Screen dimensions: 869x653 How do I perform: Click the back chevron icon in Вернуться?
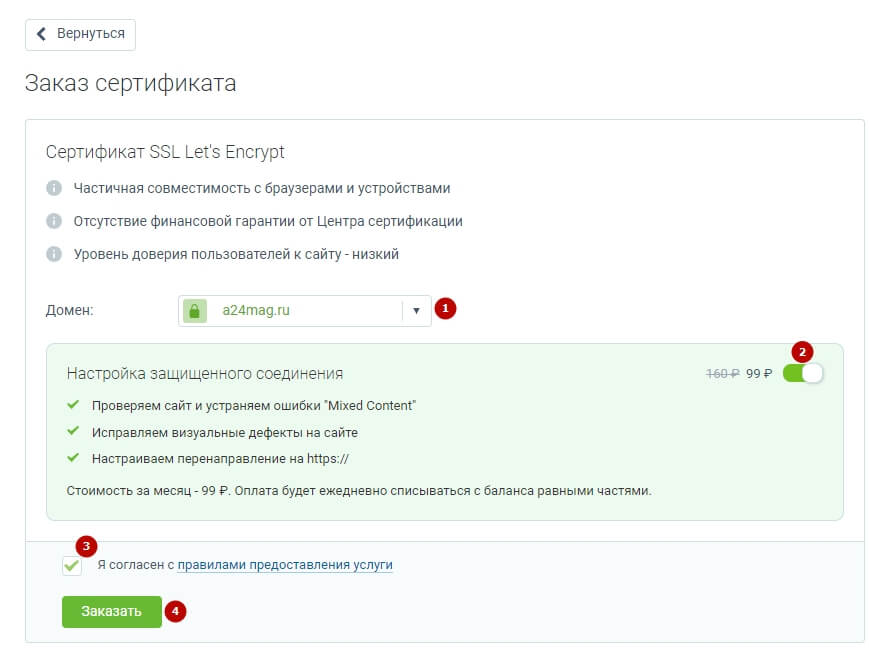(x=41, y=34)
